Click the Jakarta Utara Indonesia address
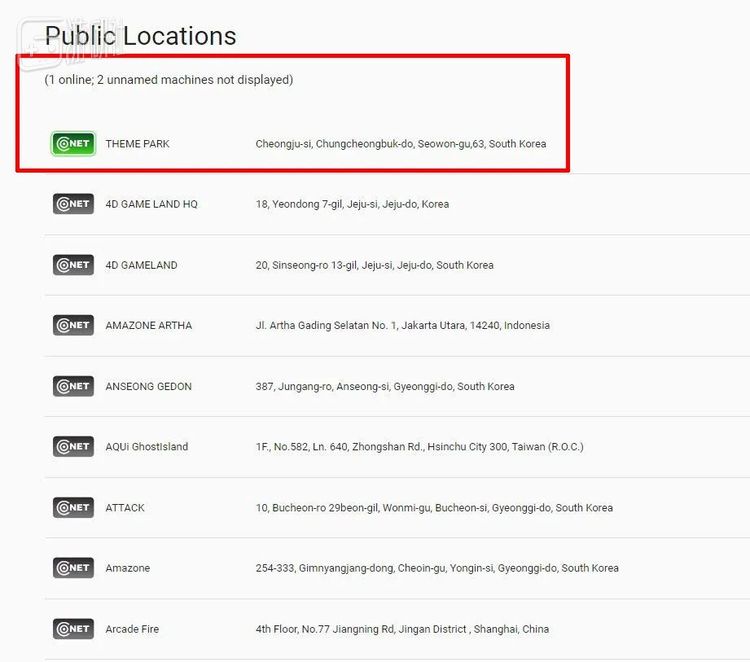This screenshot has width=750, height=662. (403, 326)
